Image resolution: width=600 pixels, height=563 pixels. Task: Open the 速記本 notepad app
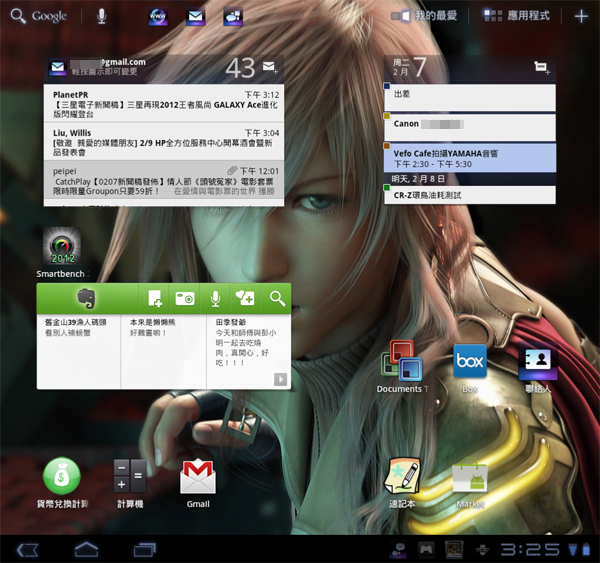coord(402,483)
